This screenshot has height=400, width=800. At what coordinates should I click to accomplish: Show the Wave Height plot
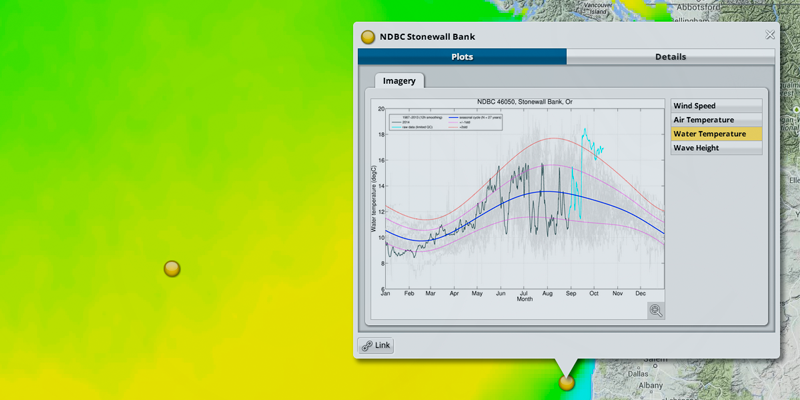click(x=716, y=148)
